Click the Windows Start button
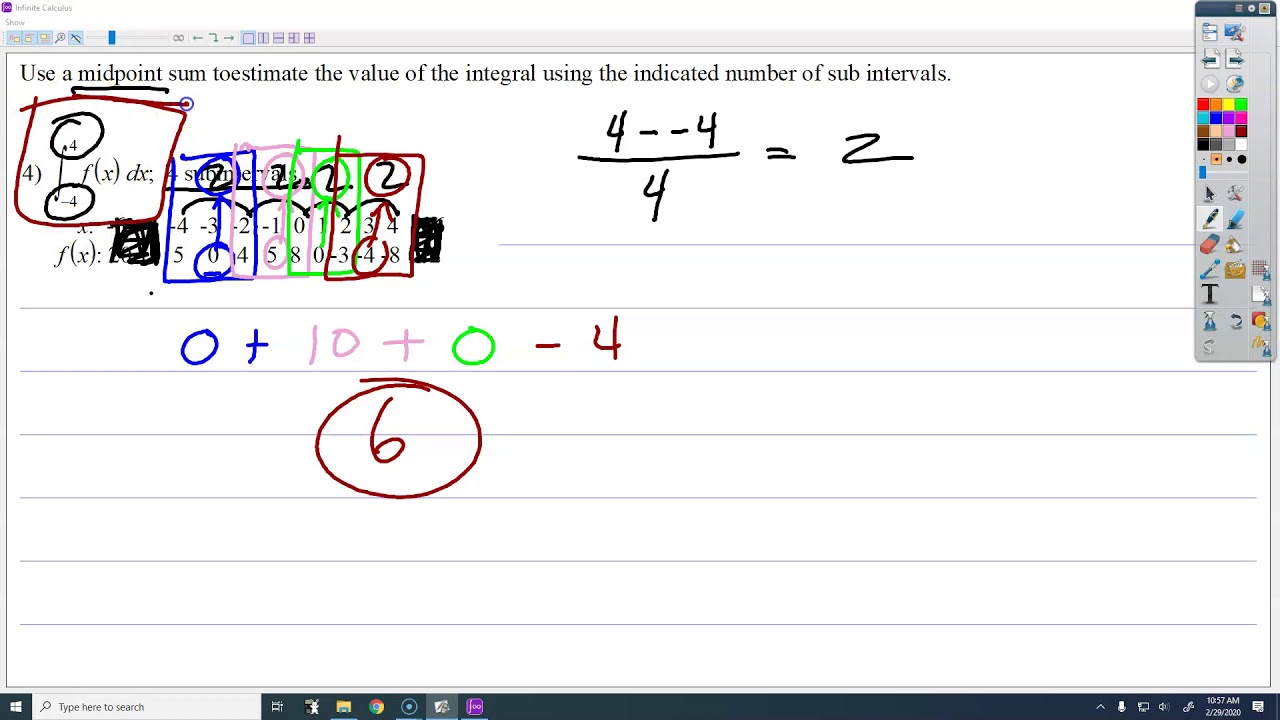1280x720 pixels. pyautogui.click(x=15, y=707)
